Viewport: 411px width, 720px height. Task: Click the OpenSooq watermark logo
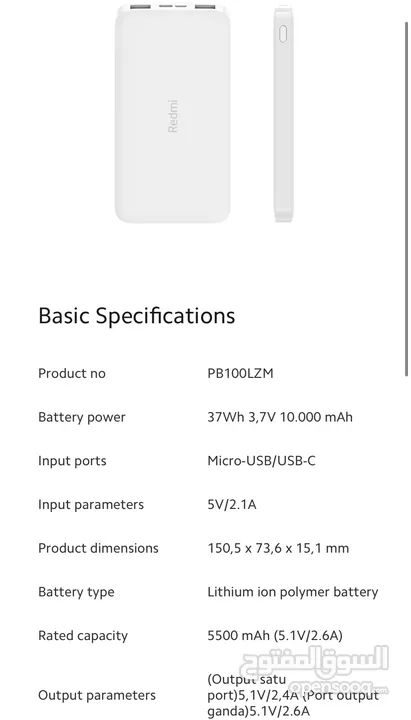[x=315, y=669]
